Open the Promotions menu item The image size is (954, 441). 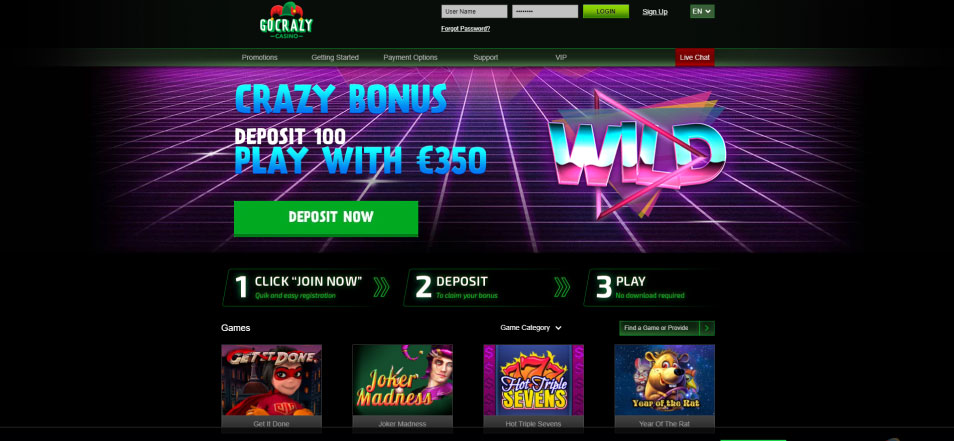[x=260, y=58]
